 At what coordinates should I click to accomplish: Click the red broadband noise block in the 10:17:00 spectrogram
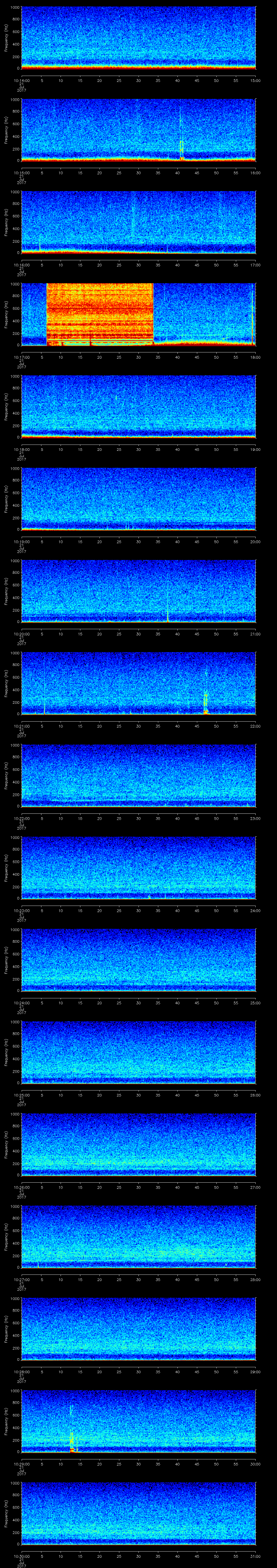pyautogui.click(x=99, y=313)
